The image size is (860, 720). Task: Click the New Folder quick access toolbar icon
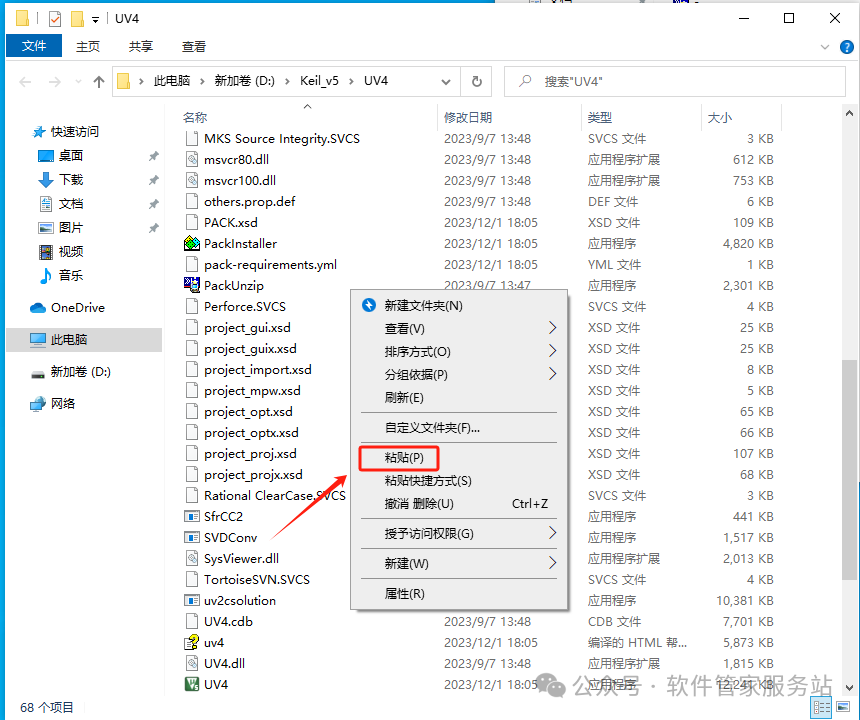[x=77, y=19]
